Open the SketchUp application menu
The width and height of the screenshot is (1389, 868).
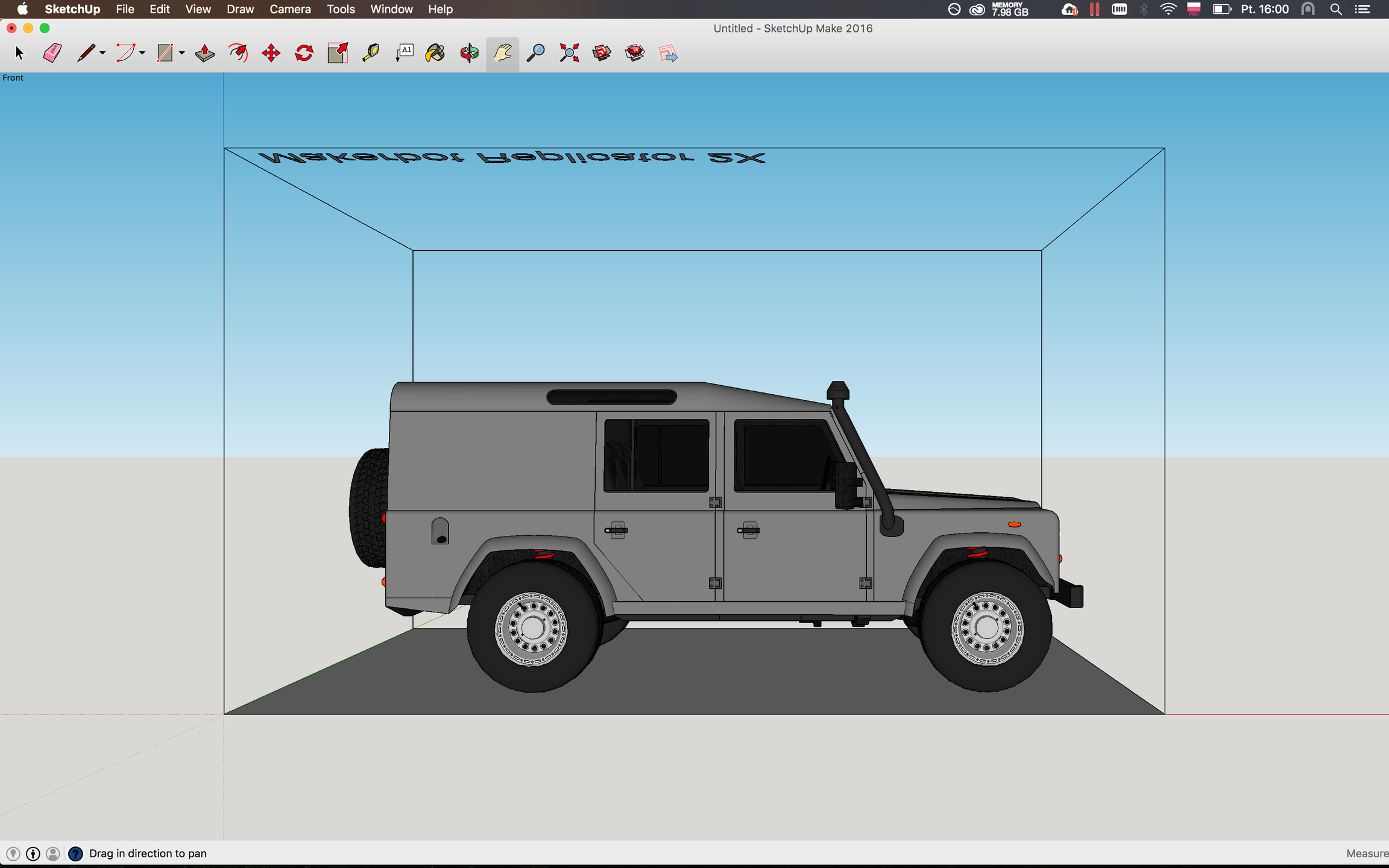point(72,9)
